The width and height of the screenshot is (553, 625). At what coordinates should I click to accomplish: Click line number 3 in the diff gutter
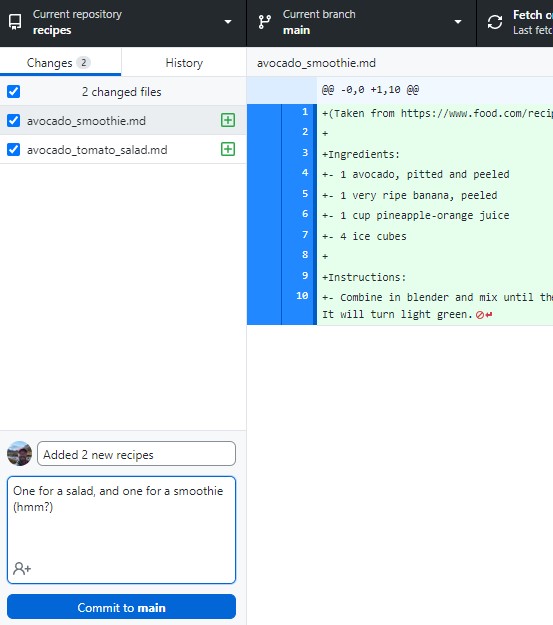click(305, 153)
